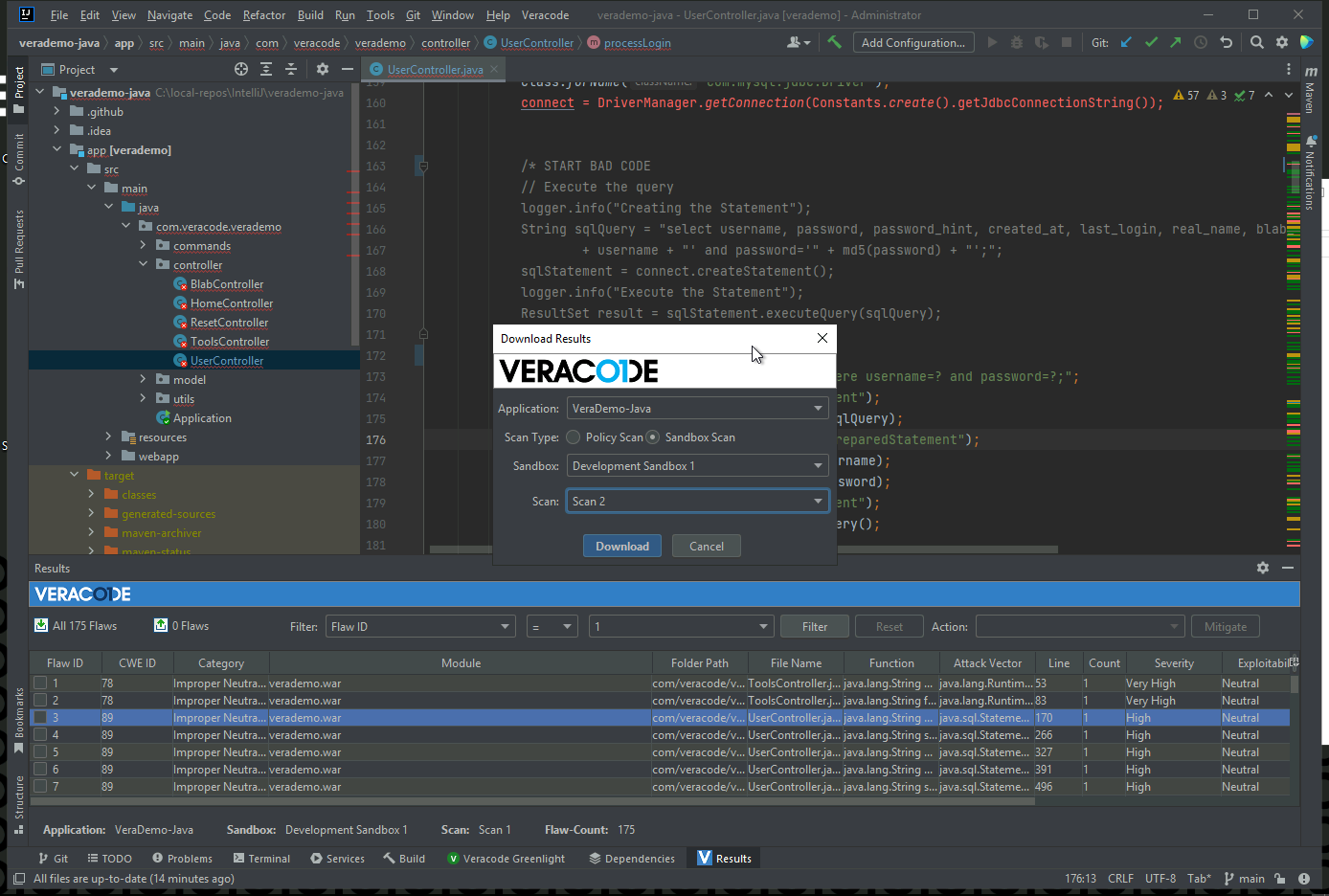Open the Problems tool tab
1329x896 pixels.
coord(182,858)
